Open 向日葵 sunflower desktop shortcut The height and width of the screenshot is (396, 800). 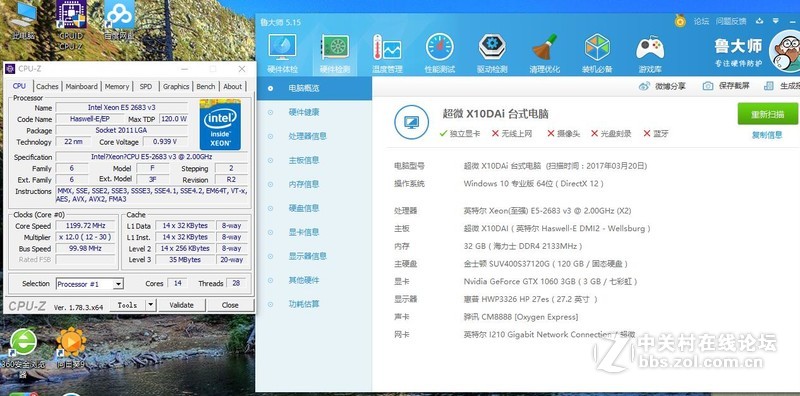pyautogui.click(x=71, y=348)
